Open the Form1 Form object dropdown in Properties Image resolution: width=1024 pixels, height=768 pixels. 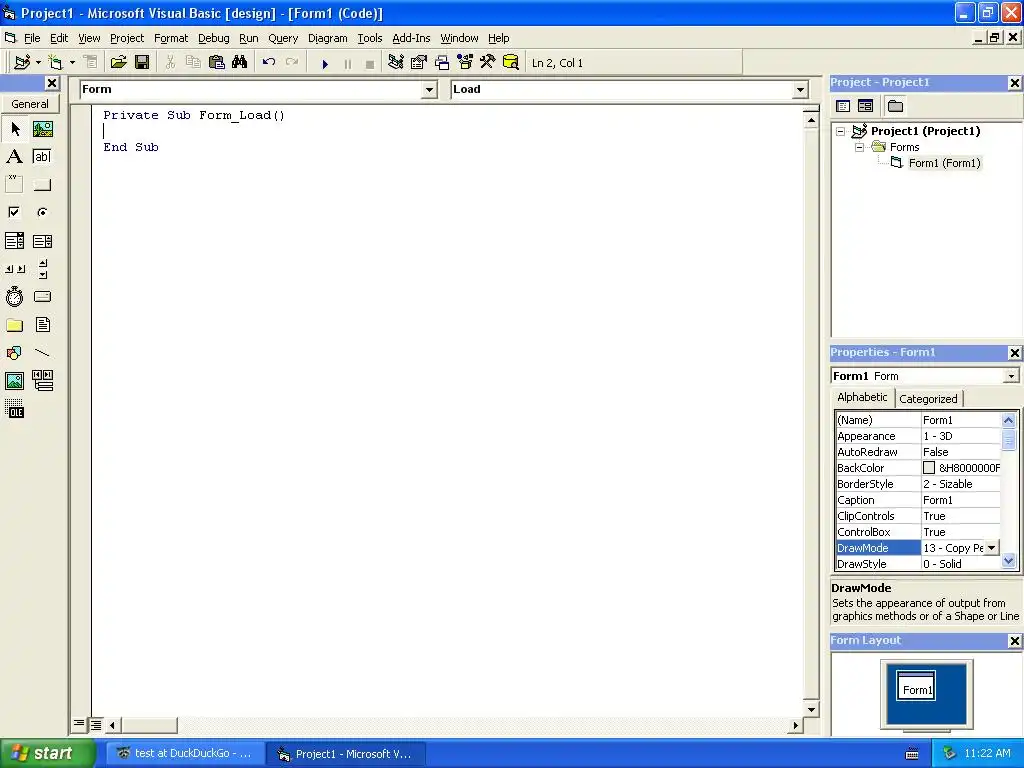click(x=1011, y=376)
